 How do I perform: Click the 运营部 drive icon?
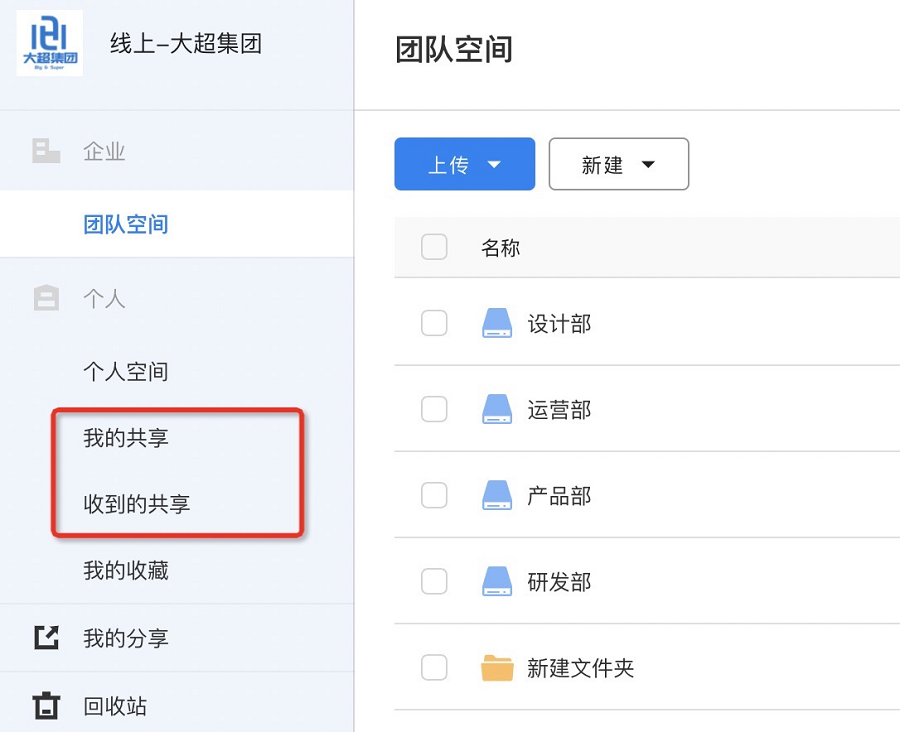point(497,409)
